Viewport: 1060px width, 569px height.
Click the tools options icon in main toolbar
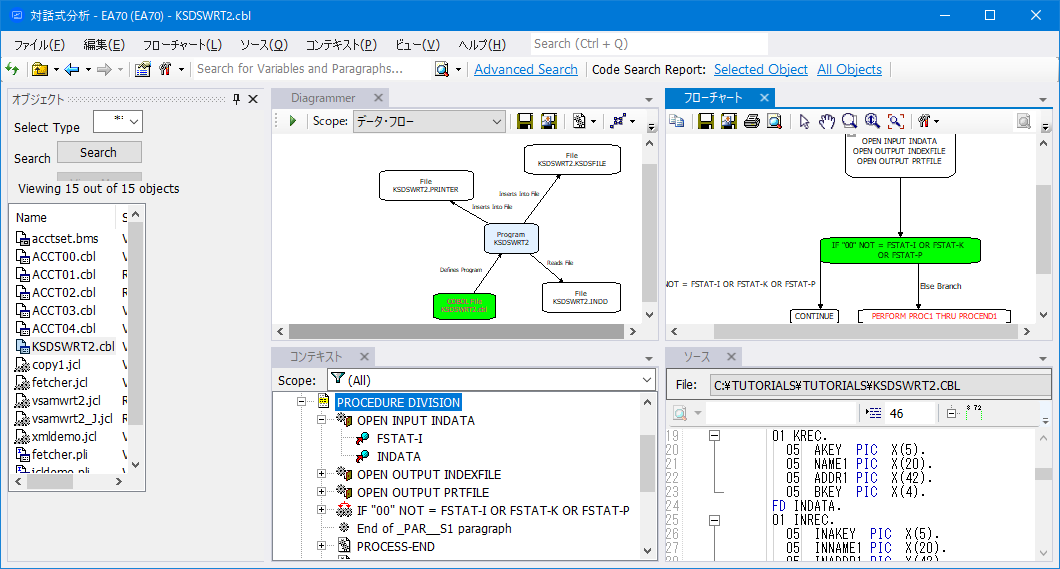166,69
